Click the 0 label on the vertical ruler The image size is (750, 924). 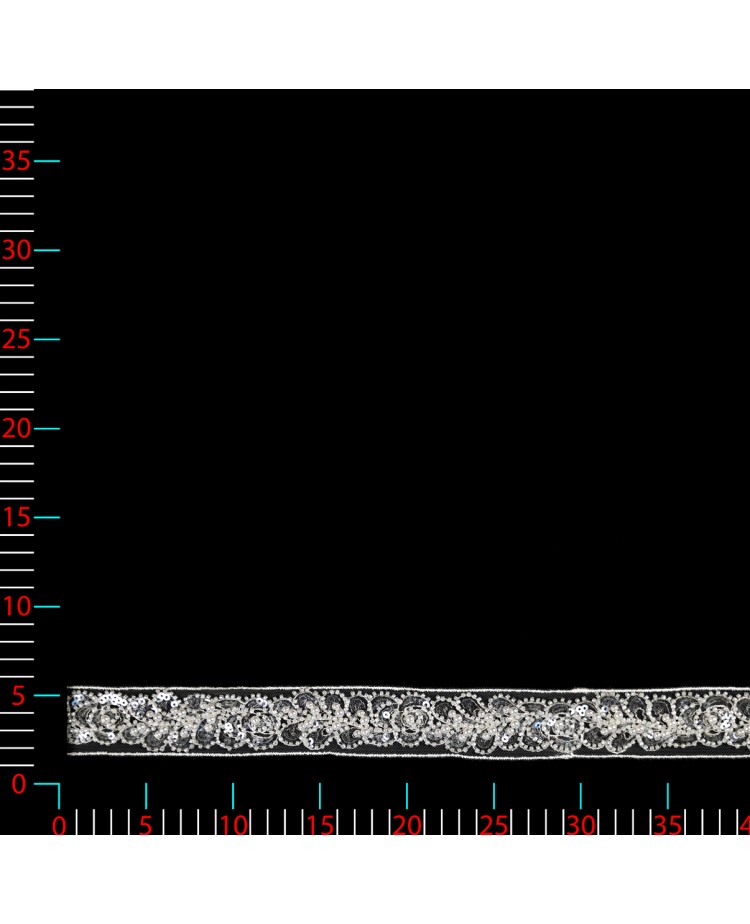(18, 785)
